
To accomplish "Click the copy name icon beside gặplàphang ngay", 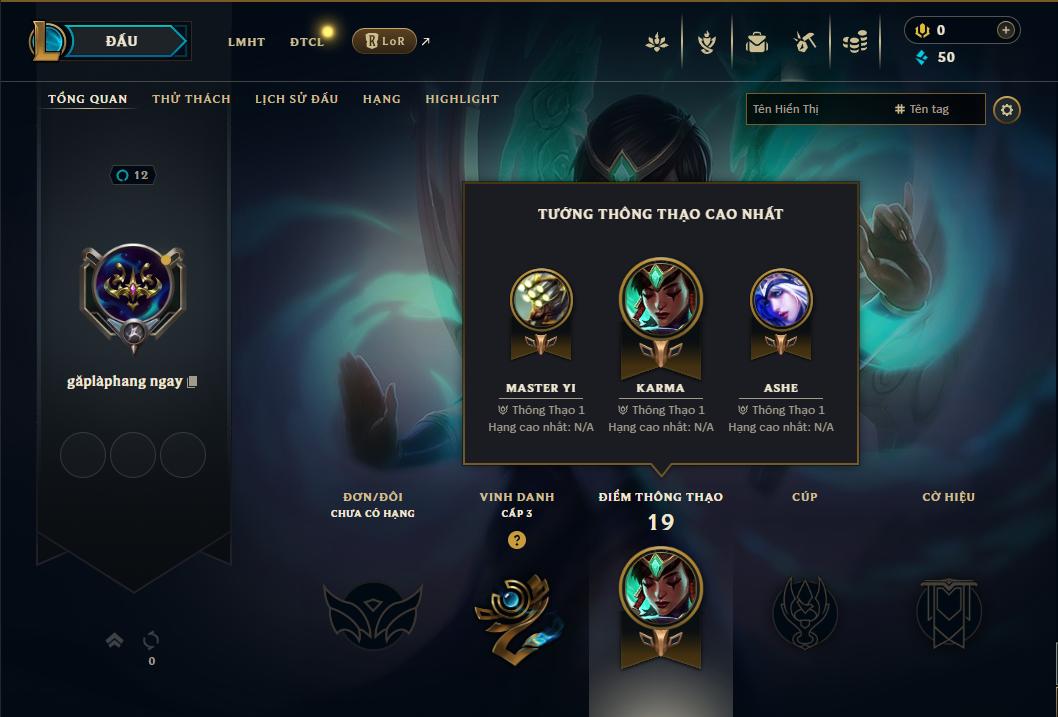I will click(192, 382).
